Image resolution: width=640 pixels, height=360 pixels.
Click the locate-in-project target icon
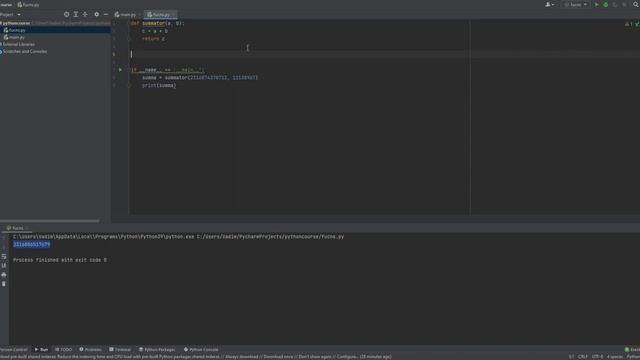coord(67,14)
